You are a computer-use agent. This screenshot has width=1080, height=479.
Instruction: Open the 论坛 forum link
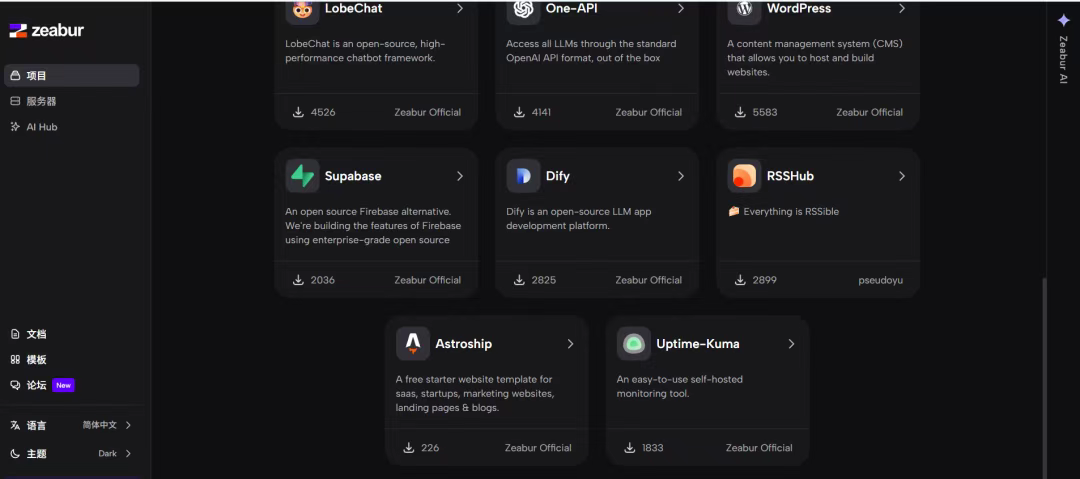(x=36, y=385)
